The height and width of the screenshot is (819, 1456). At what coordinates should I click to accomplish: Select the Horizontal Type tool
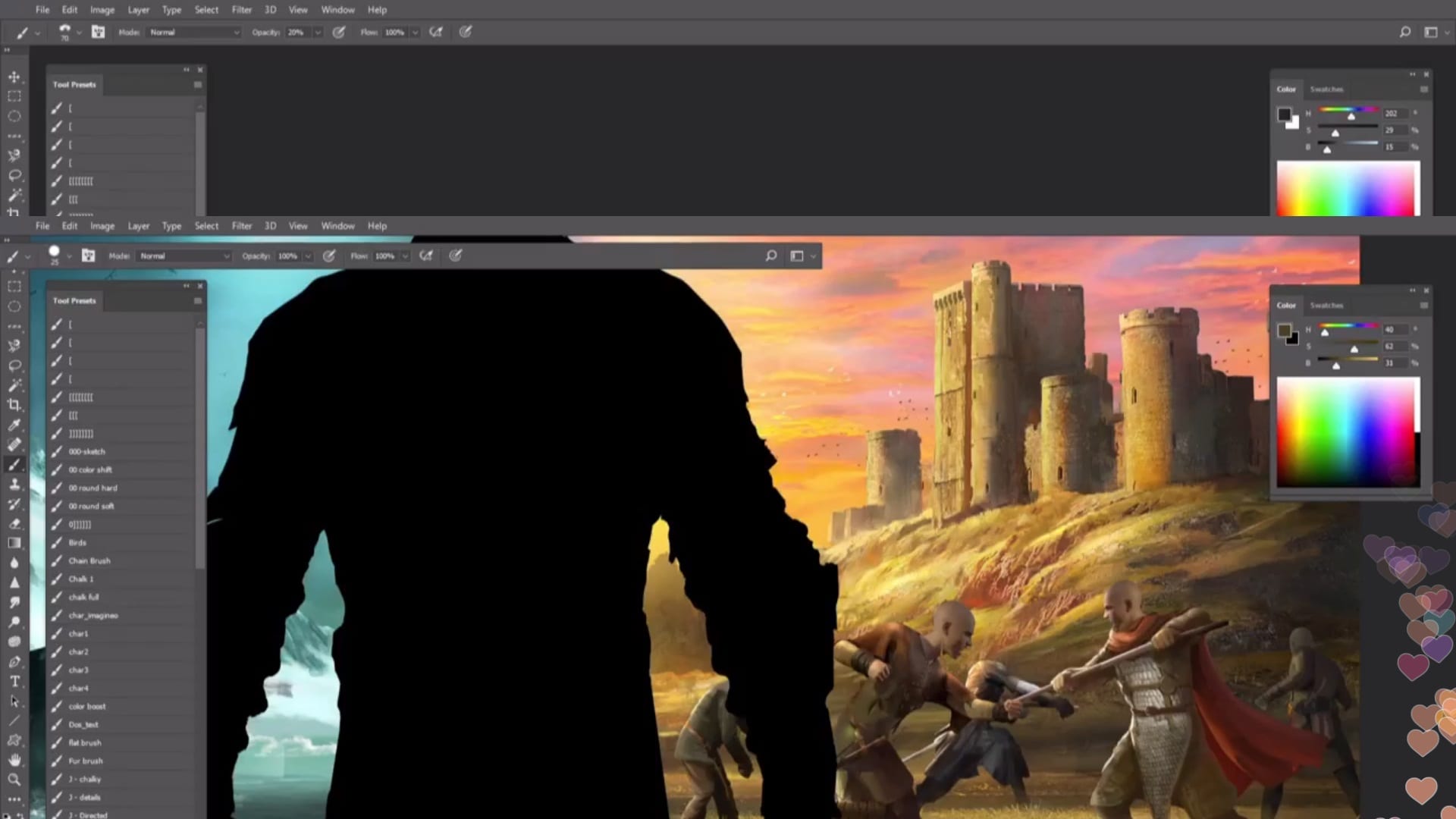[x=14, y=681]
